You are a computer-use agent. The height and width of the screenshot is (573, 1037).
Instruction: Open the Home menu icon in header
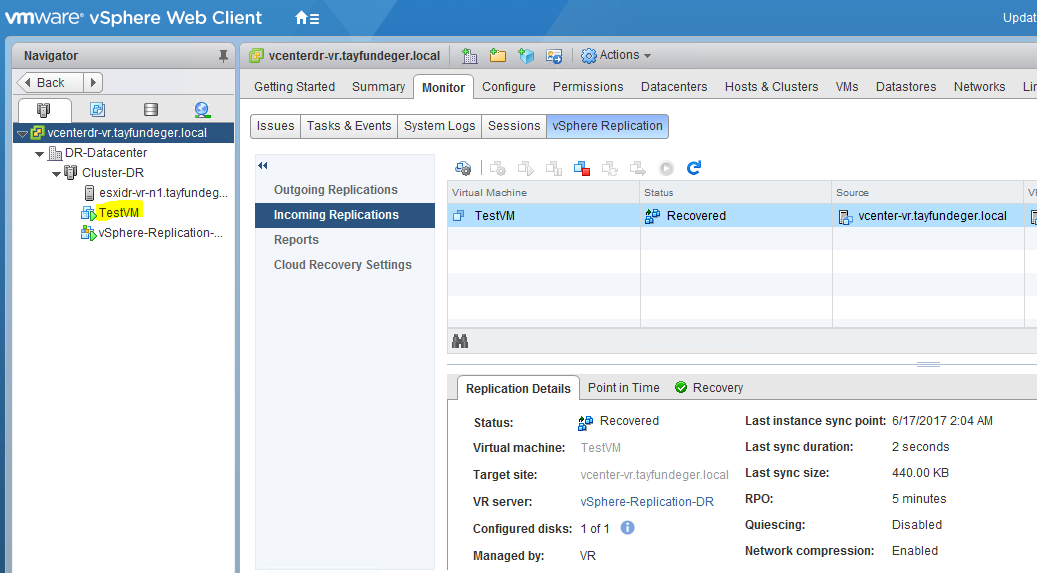coord(307,18)
